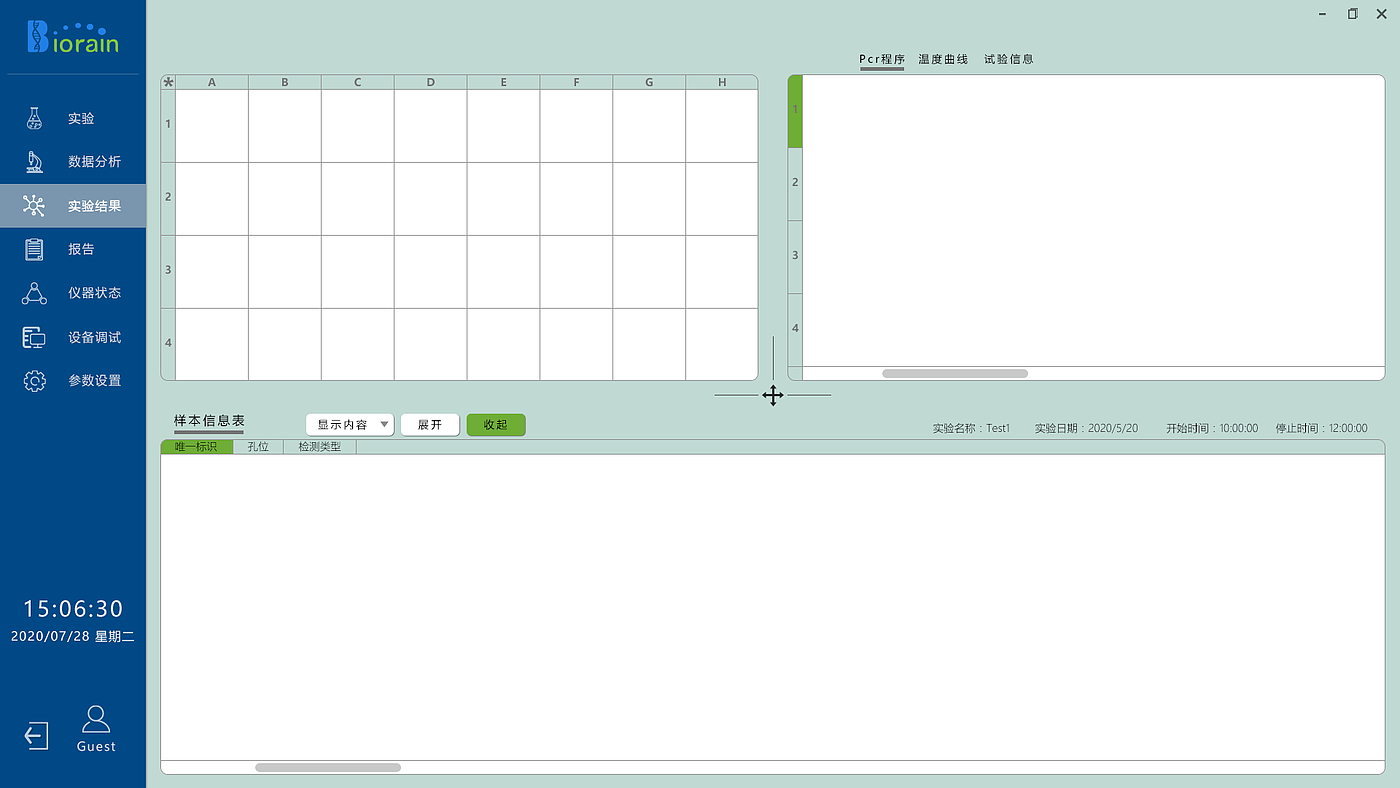Click horizontal scrollbar of sample info table

[328, 767]
